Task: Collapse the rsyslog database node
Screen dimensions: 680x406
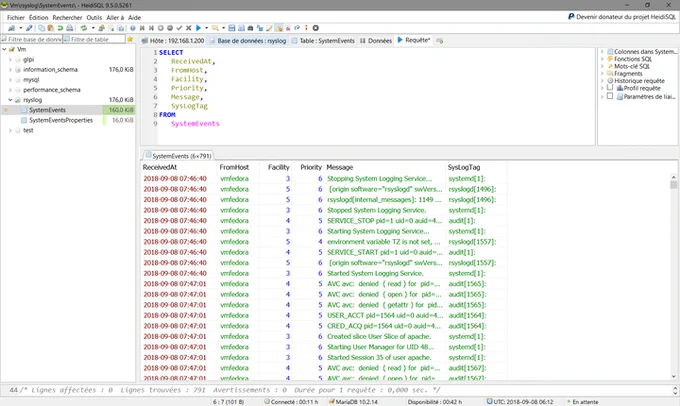Action: (10, 100)
